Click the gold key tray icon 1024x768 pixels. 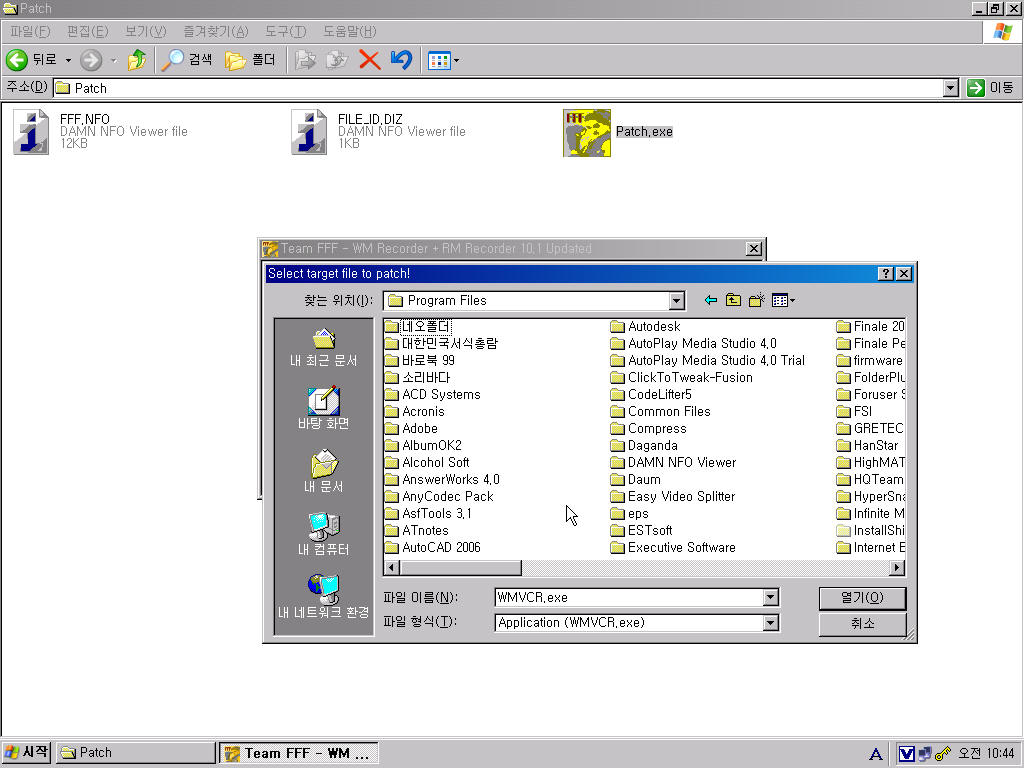point(942,754)
